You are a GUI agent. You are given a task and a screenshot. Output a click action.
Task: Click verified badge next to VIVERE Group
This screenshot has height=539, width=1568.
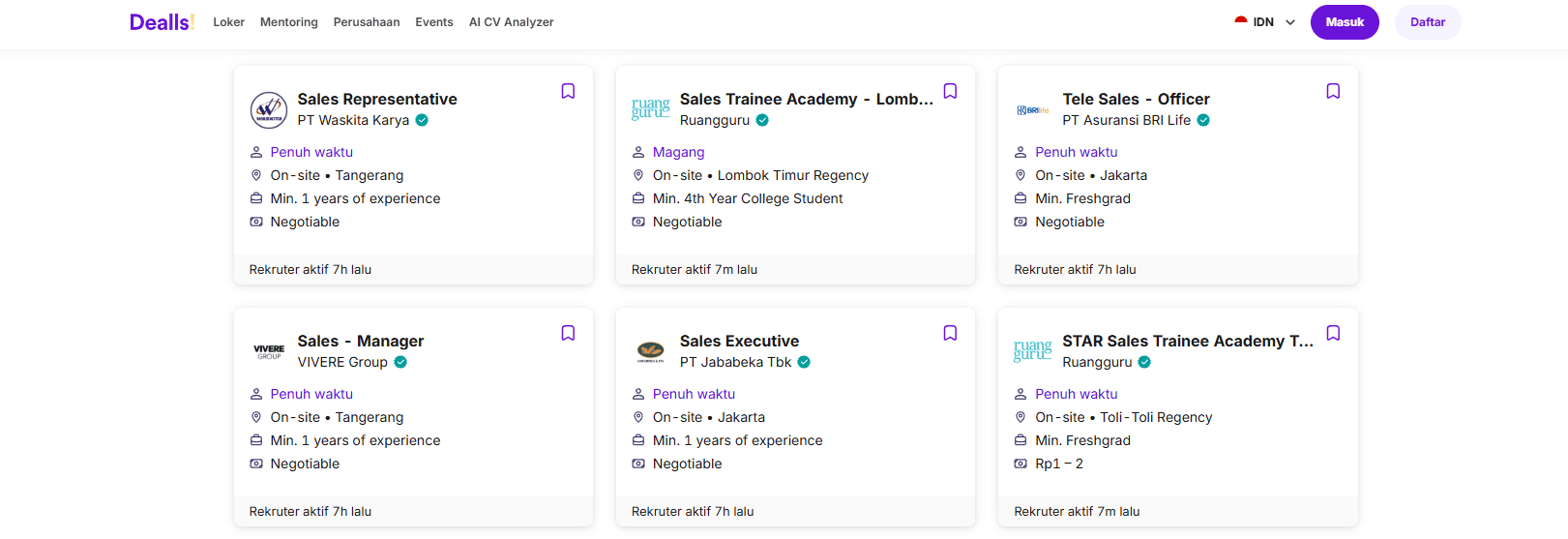(x=400, y=362)
